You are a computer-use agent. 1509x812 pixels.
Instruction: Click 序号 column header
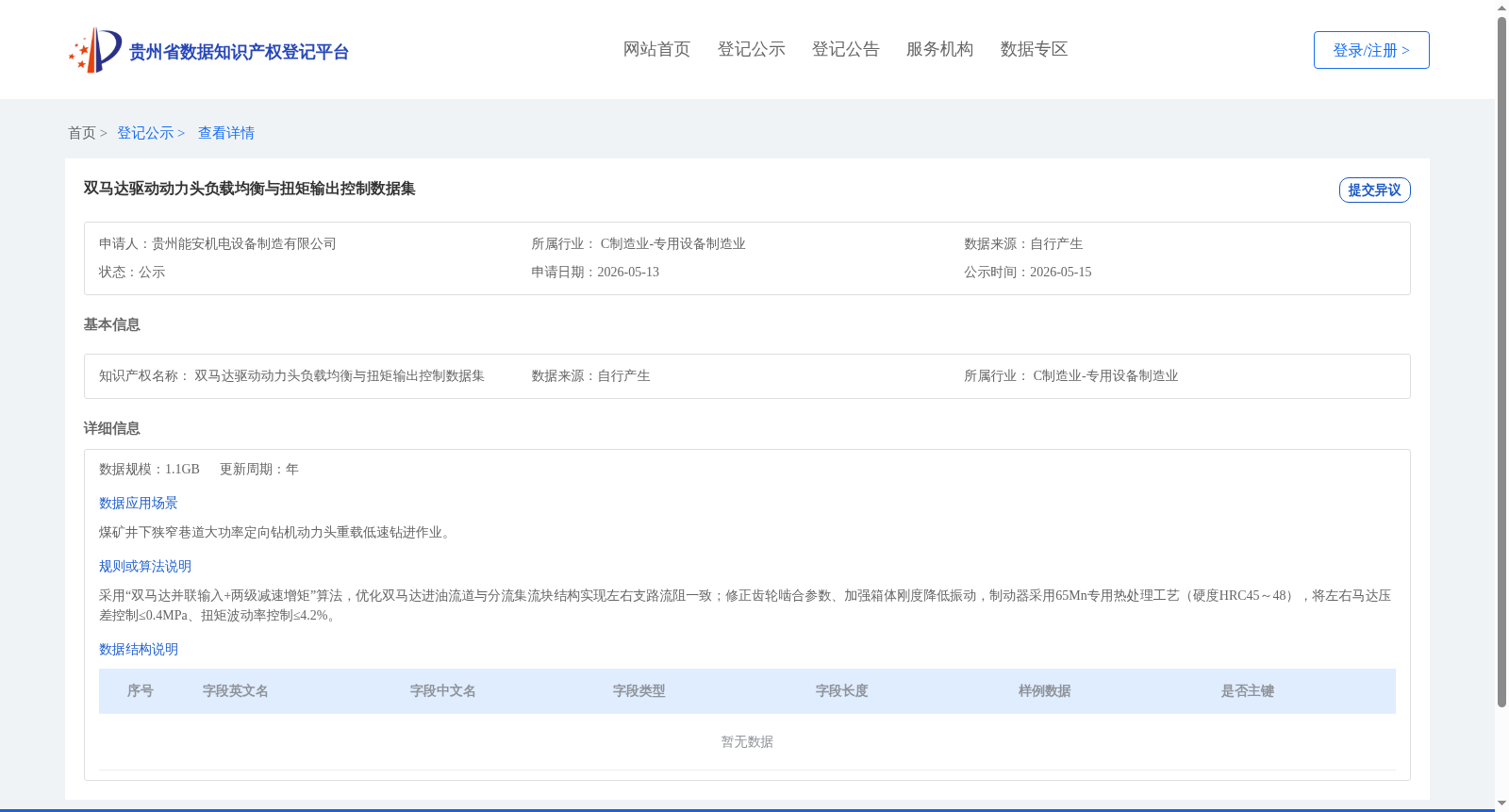tap(141, 691)
